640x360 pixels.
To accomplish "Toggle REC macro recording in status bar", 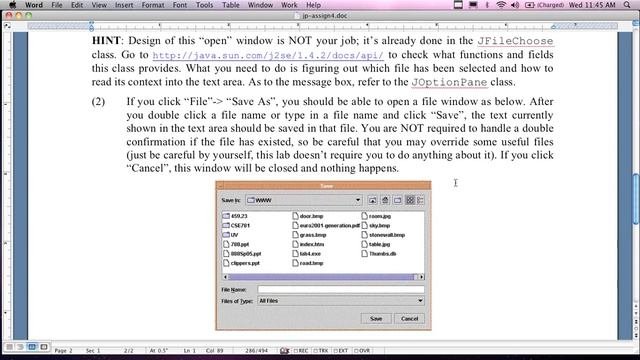I will pyautogui.click(x=301, y=351).
